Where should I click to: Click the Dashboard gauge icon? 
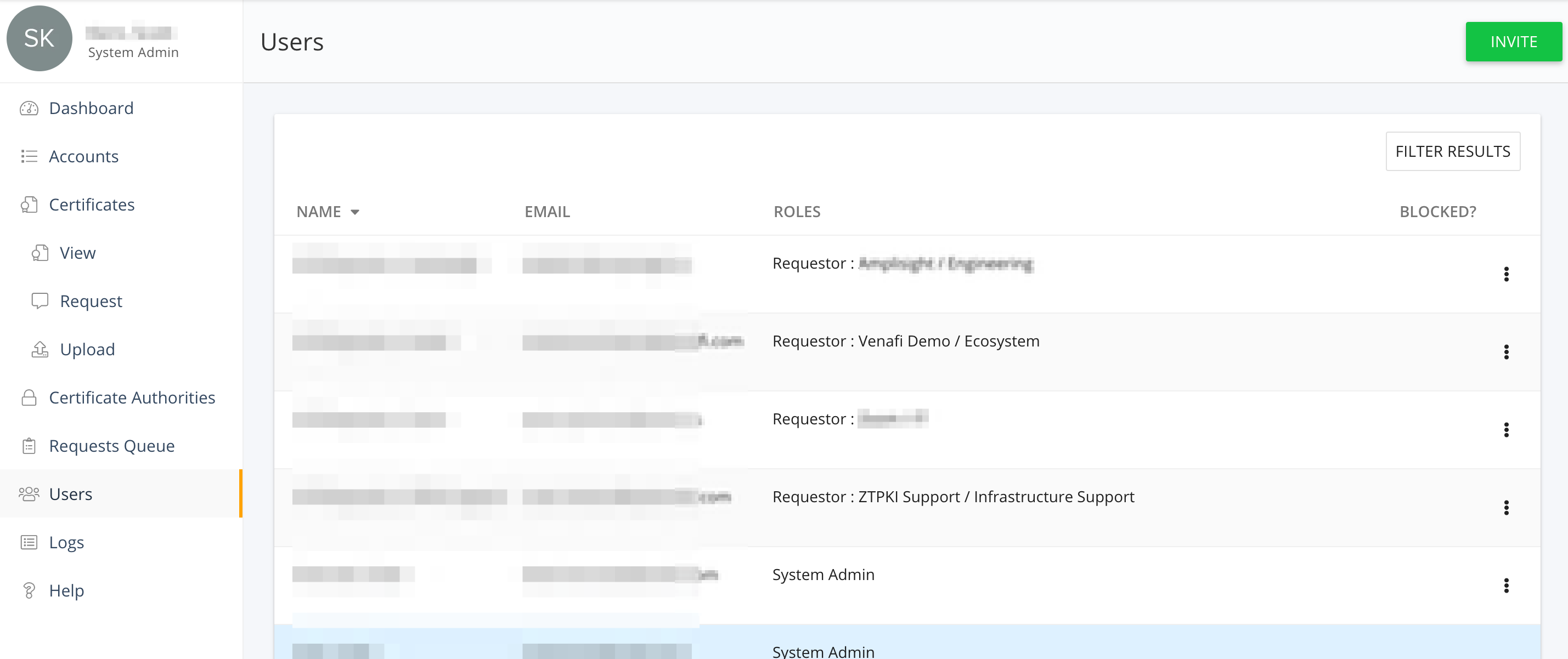click(29, 109)
